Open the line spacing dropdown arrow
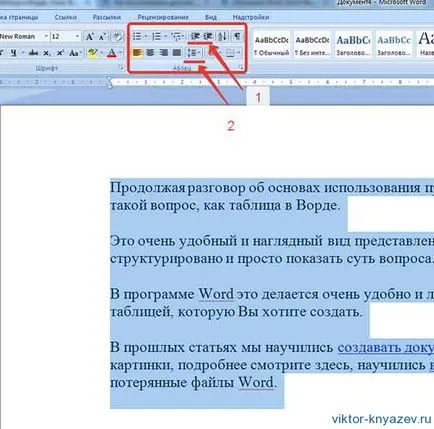 [x=199, y=53]
